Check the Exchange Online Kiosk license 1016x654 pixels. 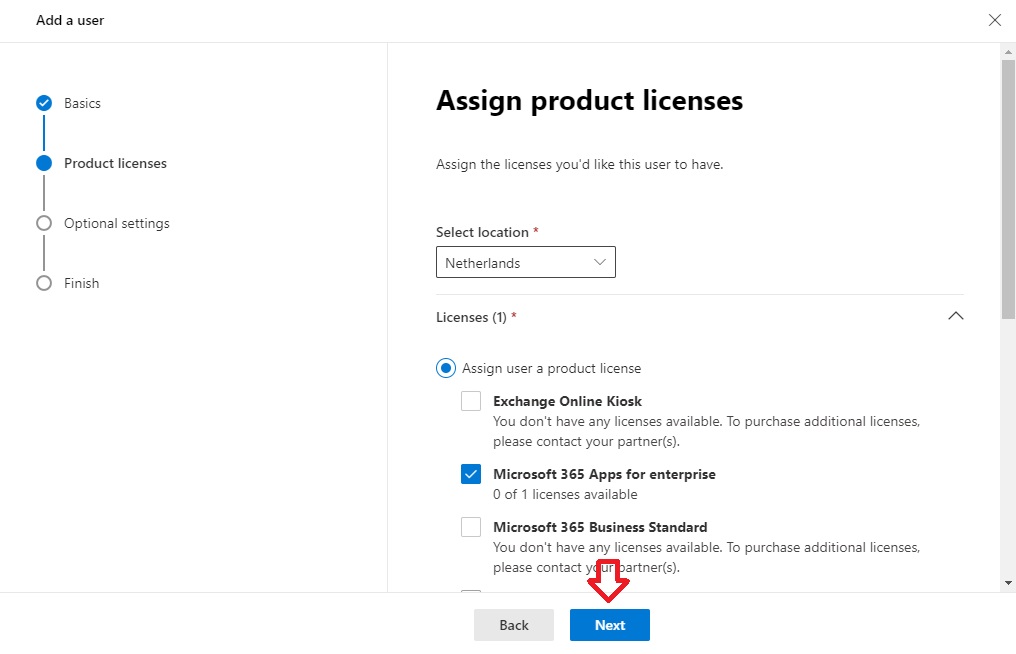[471, 401]
